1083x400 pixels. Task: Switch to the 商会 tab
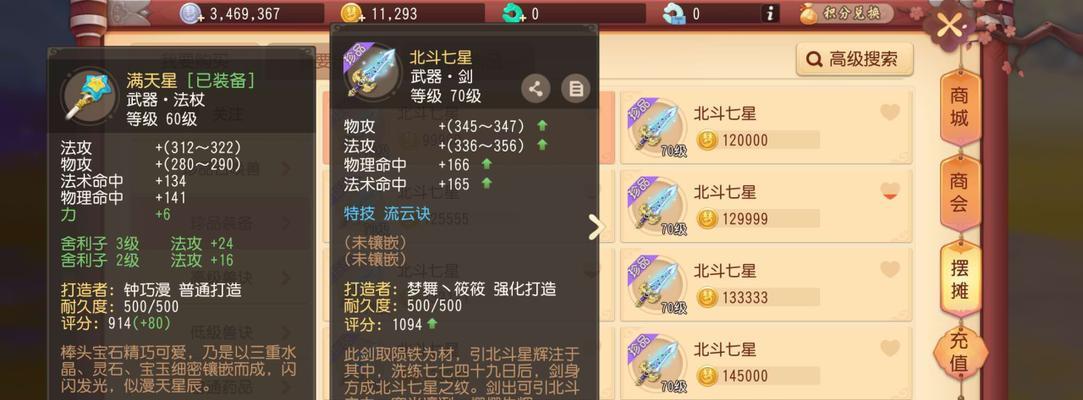pyautogui.click(x=959, y=193)
